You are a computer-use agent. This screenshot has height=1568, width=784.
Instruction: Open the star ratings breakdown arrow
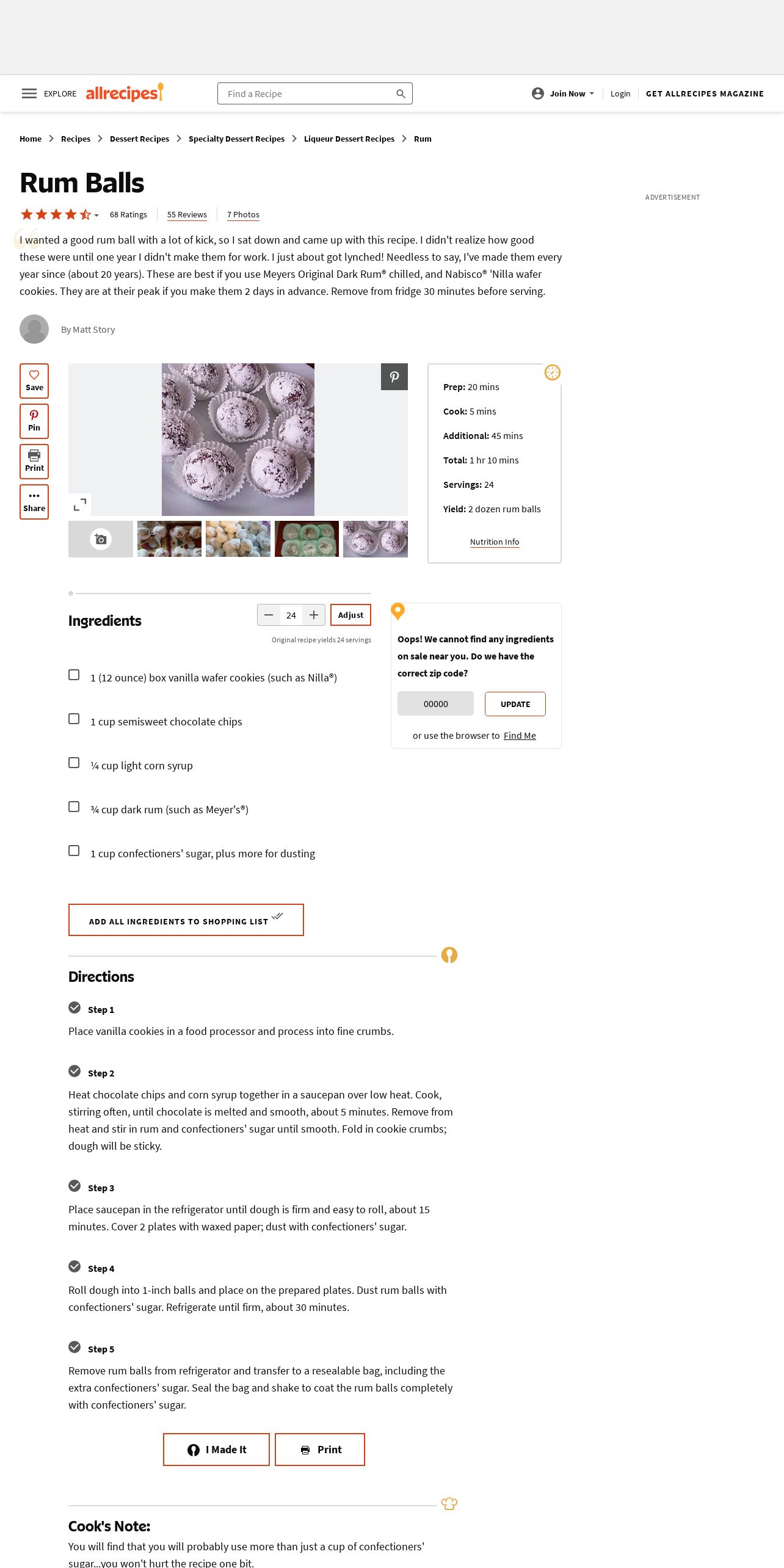coord(96,216)
